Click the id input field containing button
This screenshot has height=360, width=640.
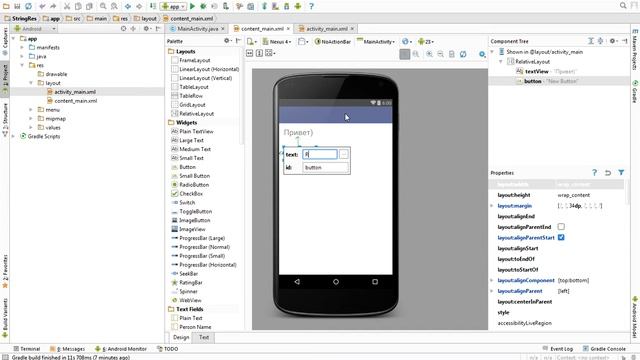[326, 167]
